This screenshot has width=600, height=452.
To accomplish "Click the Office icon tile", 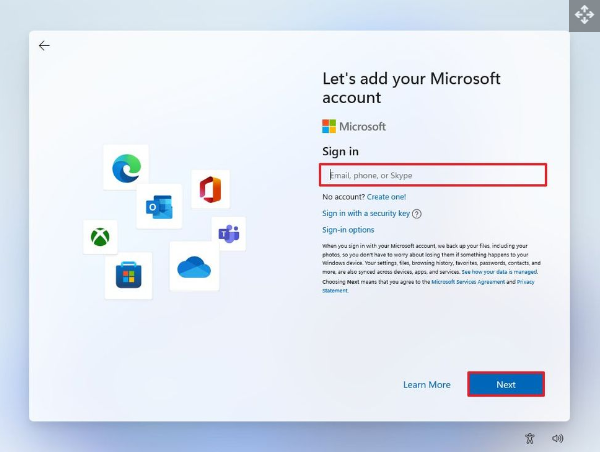I will click(x=210, y=189).
